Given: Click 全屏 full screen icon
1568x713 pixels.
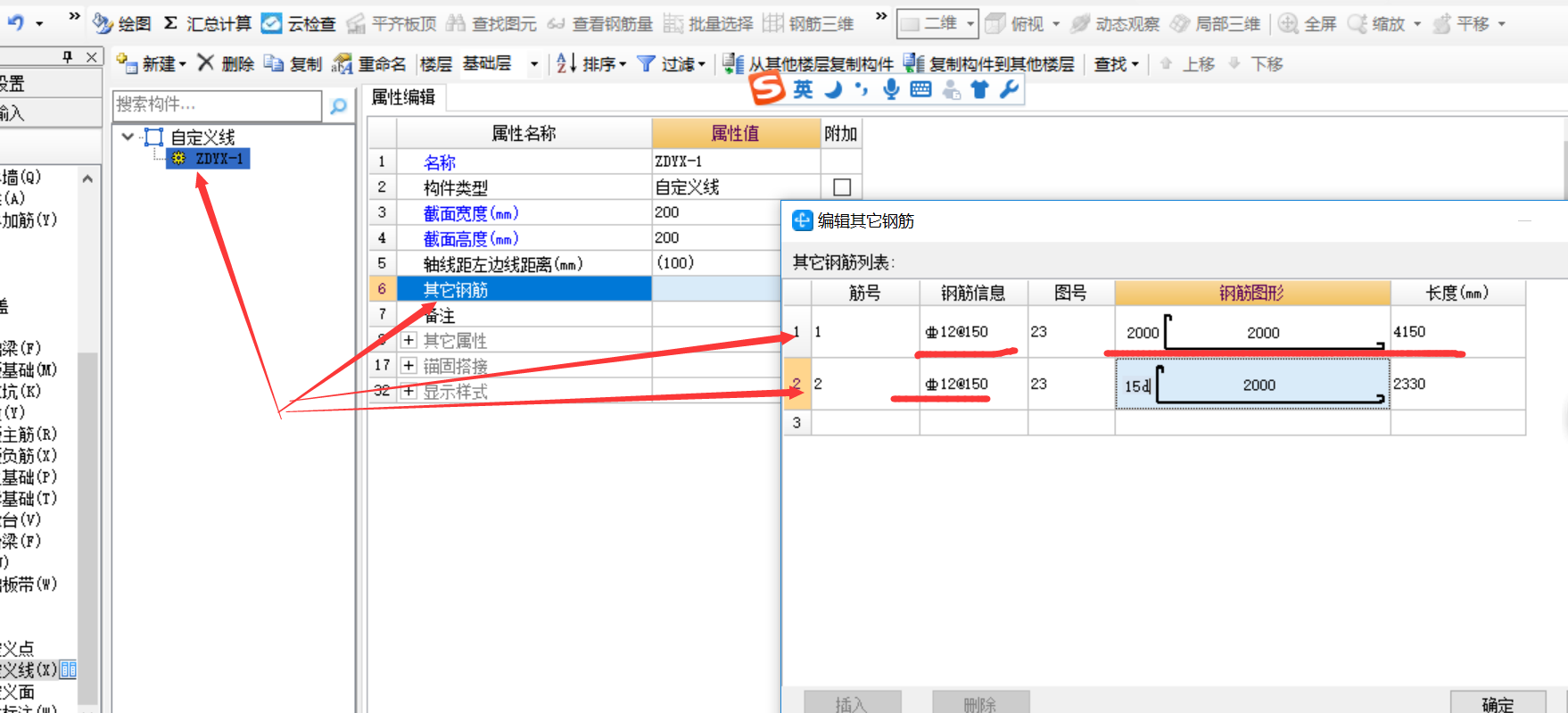Looking at the screenshot, I should (x=1288, y=24).
